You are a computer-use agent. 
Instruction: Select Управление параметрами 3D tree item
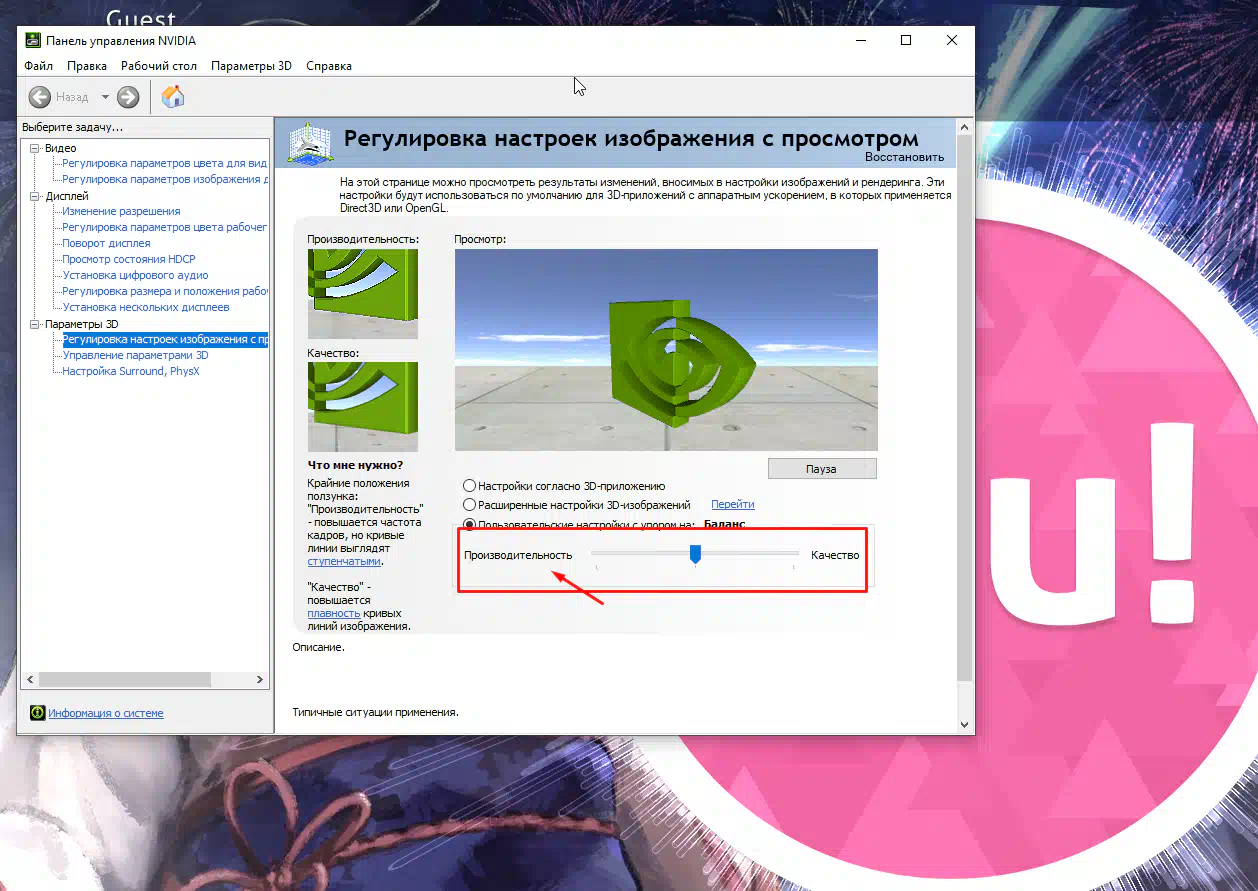(135, 355)
